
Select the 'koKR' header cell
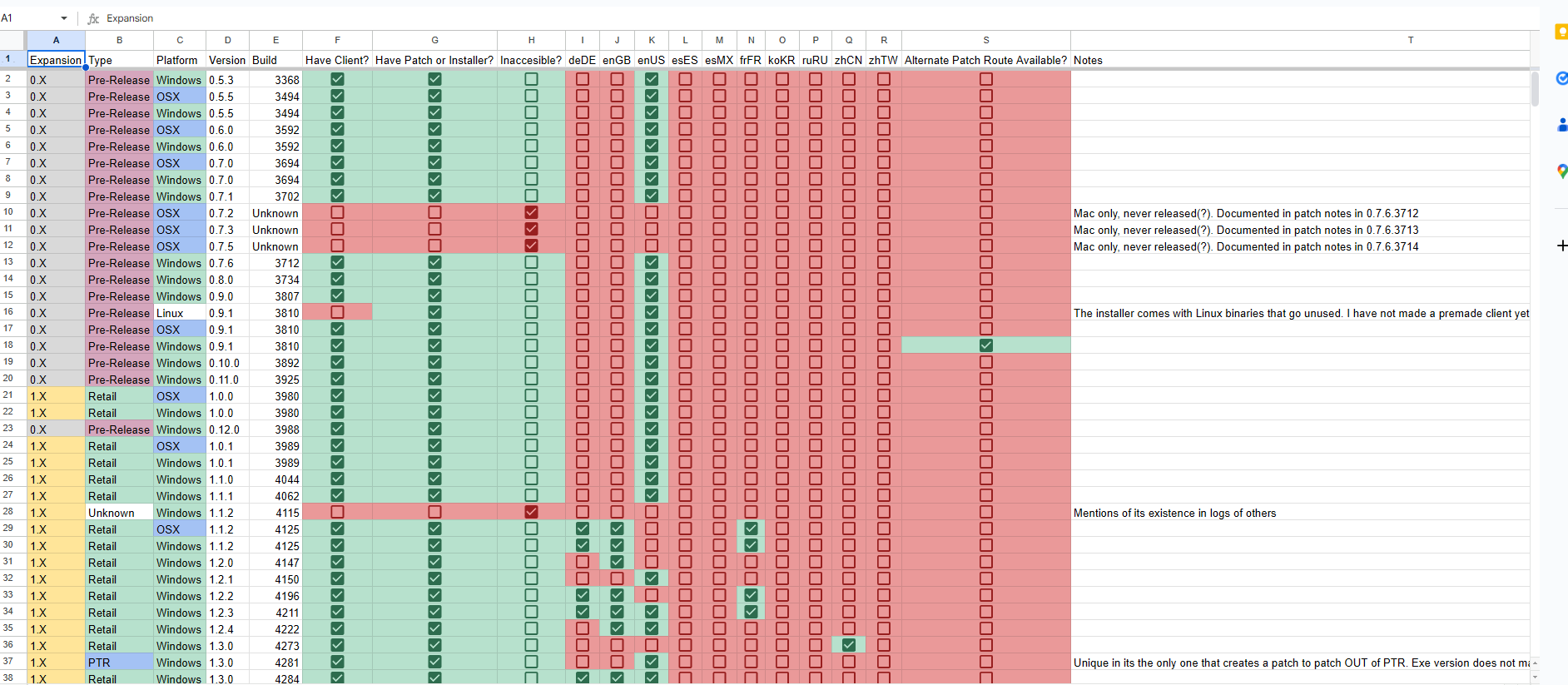[782, 60]
